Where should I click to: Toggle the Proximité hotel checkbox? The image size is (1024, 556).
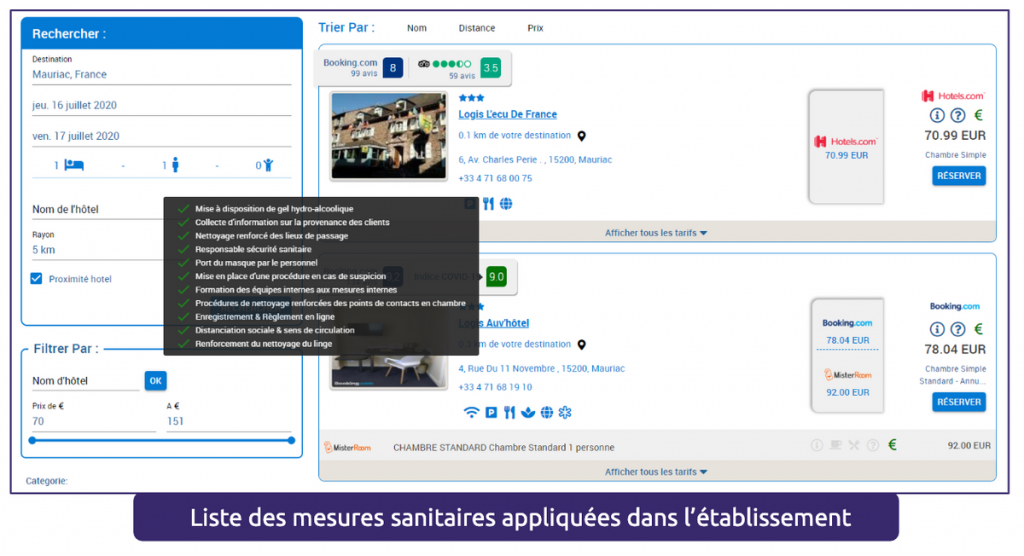tap(37, 279)
